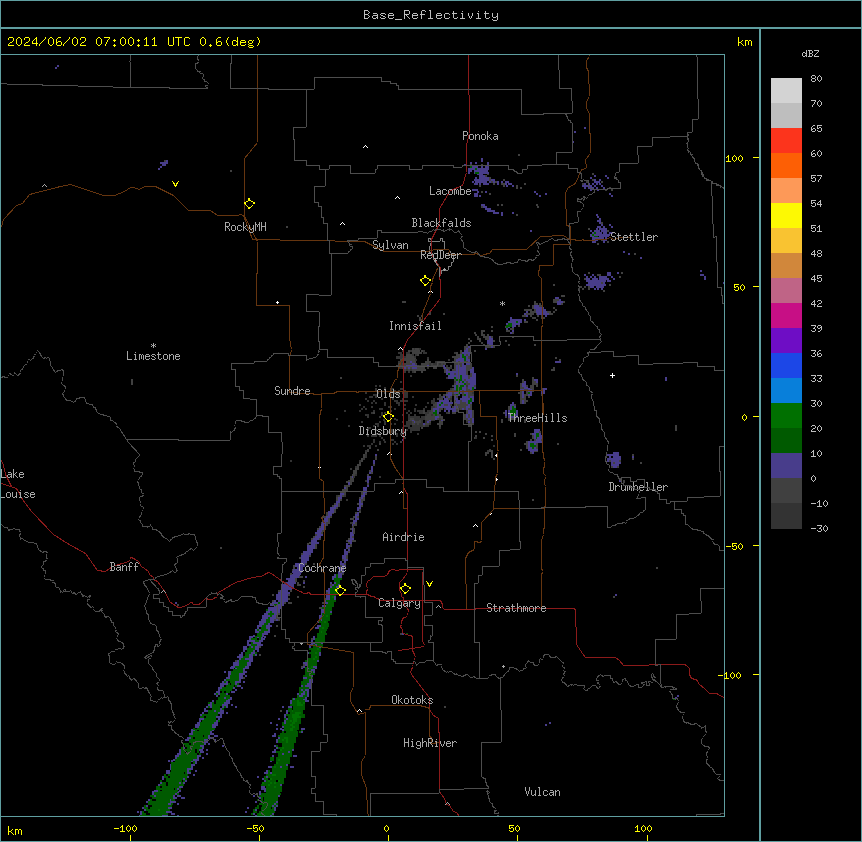Click the purple radar echo over Stettler
862x842 pixels.
pos(599,231)
